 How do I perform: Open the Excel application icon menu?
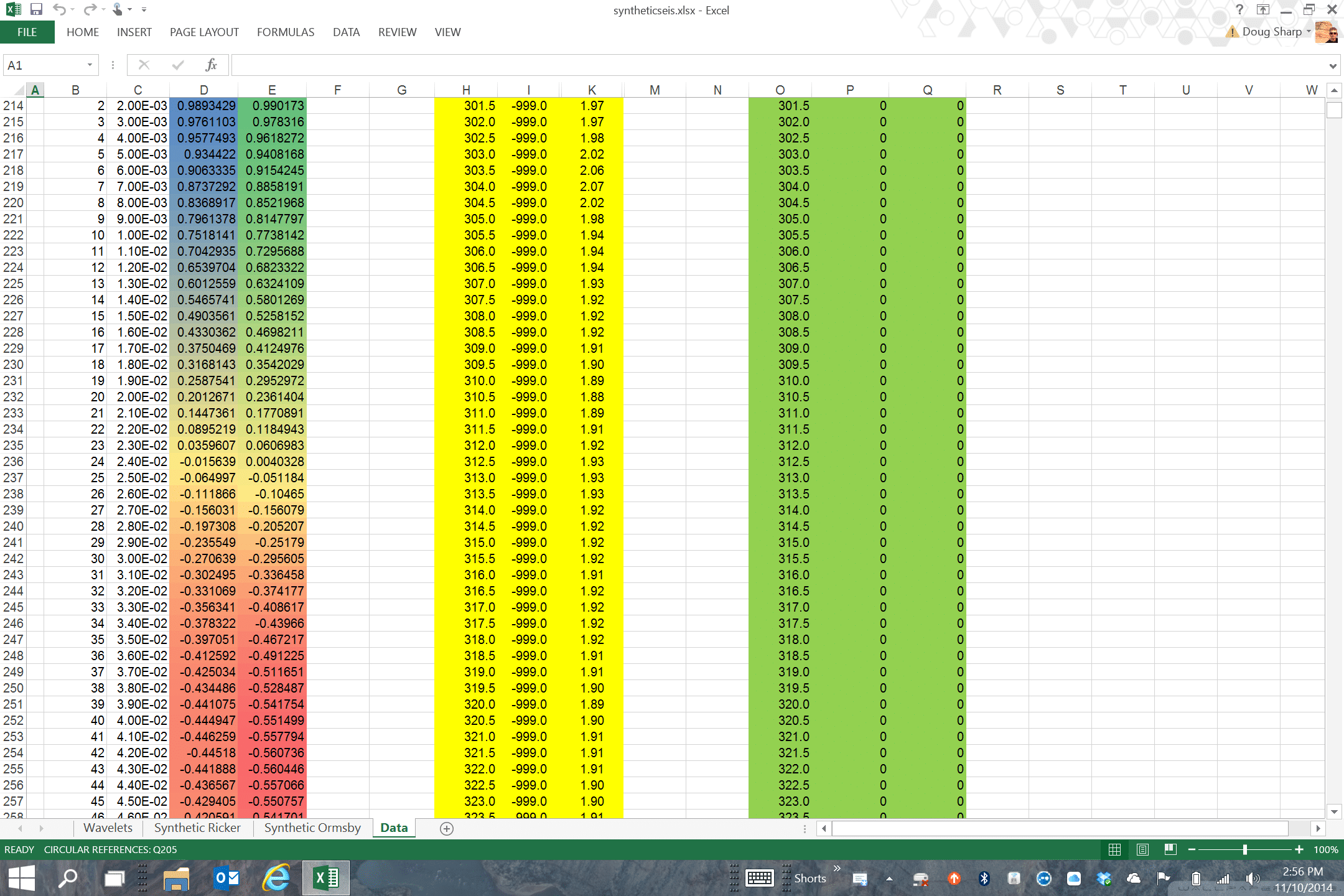click(x=13, y=9)
